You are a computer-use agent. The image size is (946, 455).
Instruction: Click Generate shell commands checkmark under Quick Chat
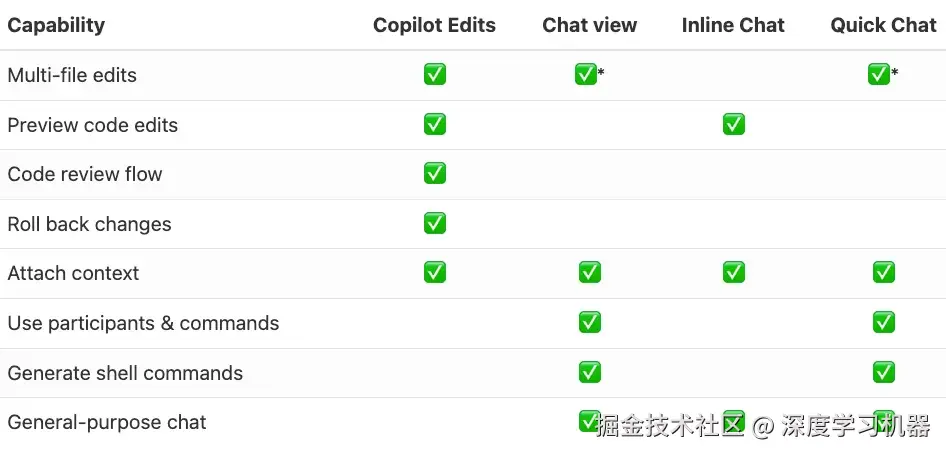(884, 372)
